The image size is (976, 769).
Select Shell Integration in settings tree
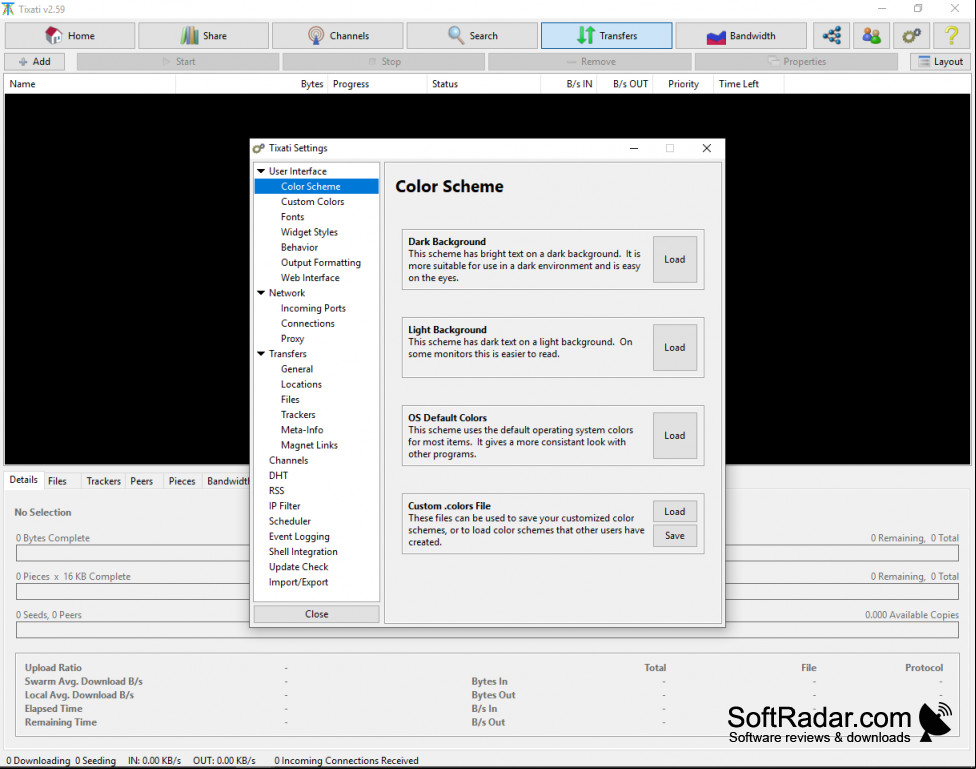click(303, 552)
